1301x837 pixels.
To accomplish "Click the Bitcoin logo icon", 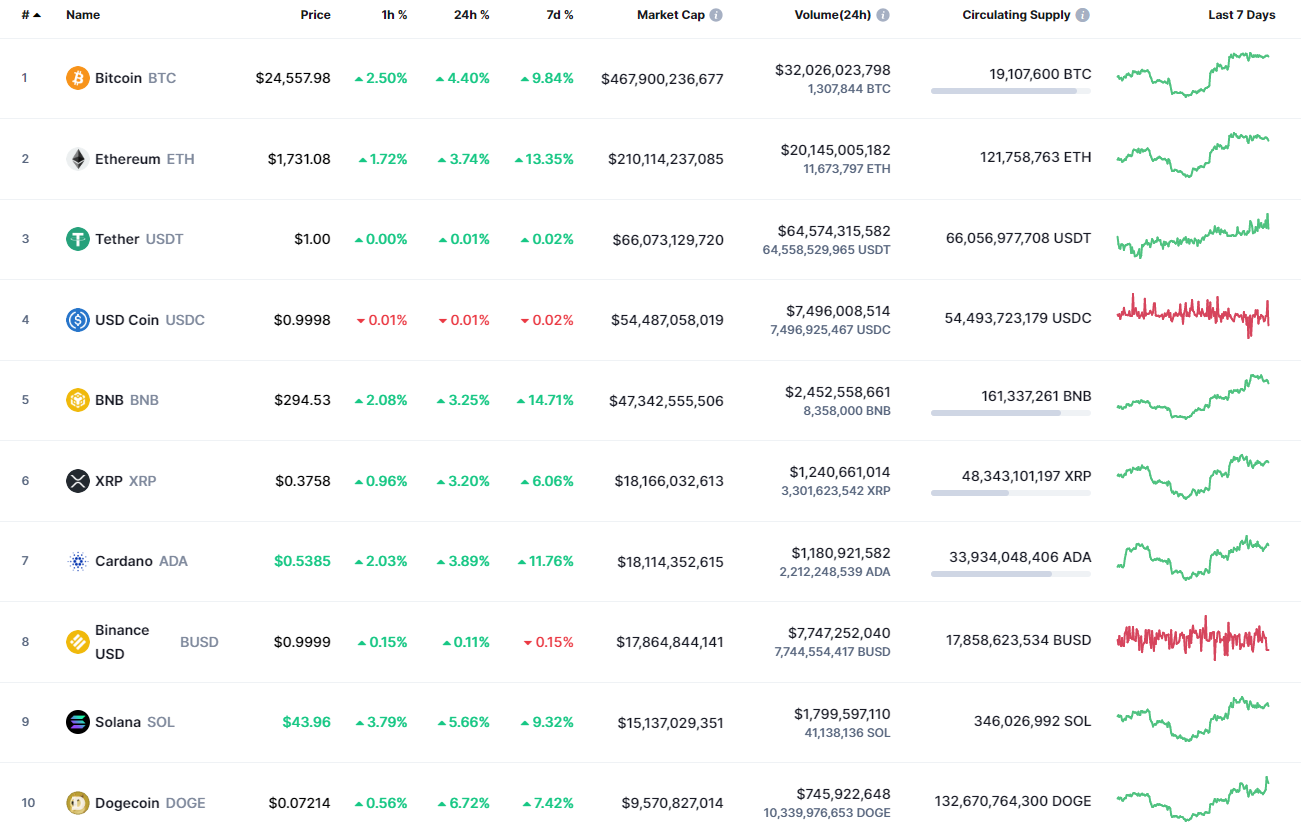I will 77,77.
